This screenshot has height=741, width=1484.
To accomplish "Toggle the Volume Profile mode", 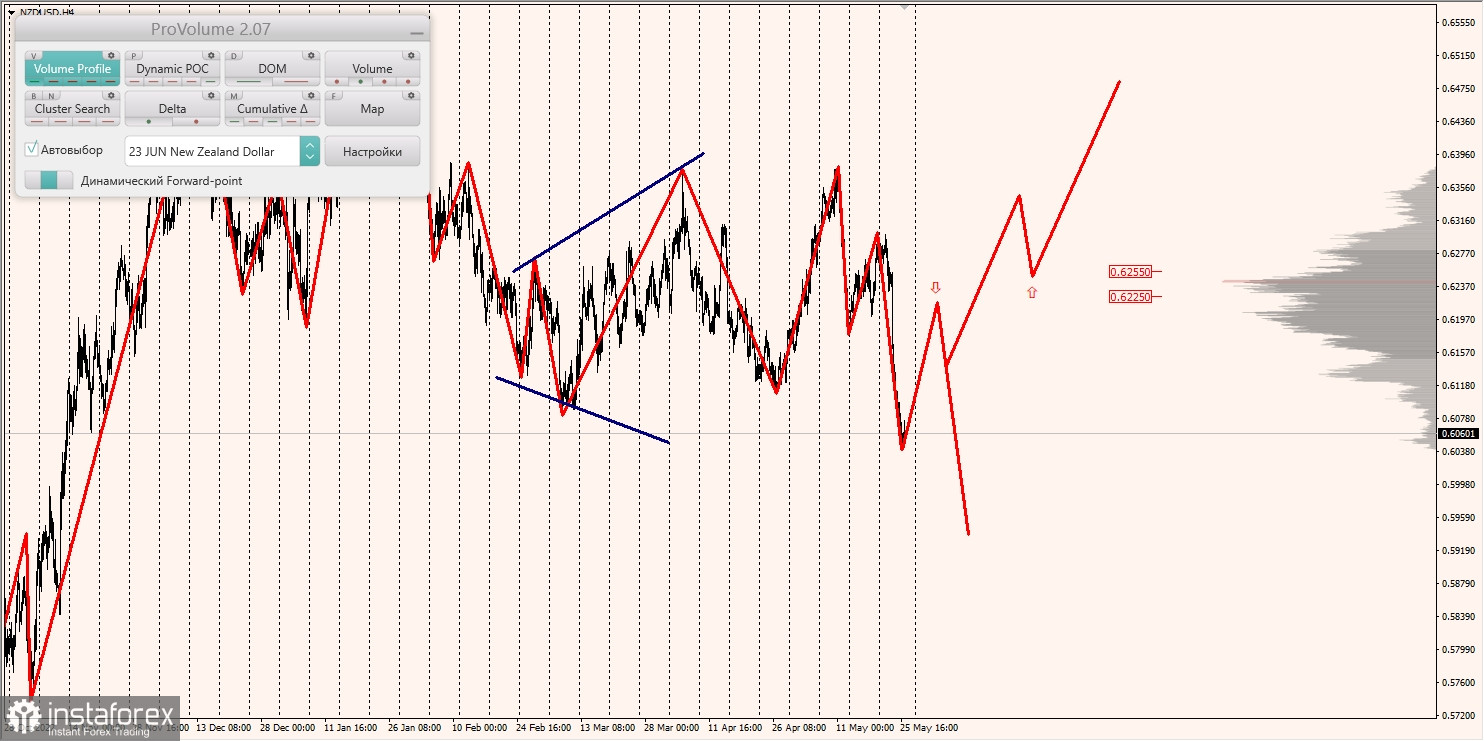I will [x=72, y=69].
